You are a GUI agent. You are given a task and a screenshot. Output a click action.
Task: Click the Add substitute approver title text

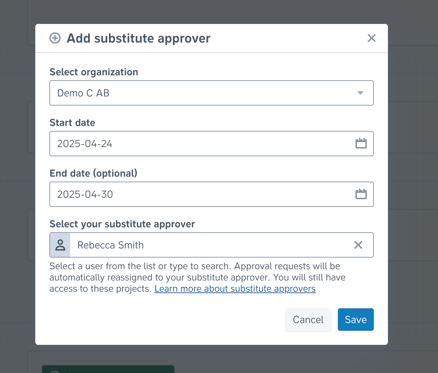139,38
